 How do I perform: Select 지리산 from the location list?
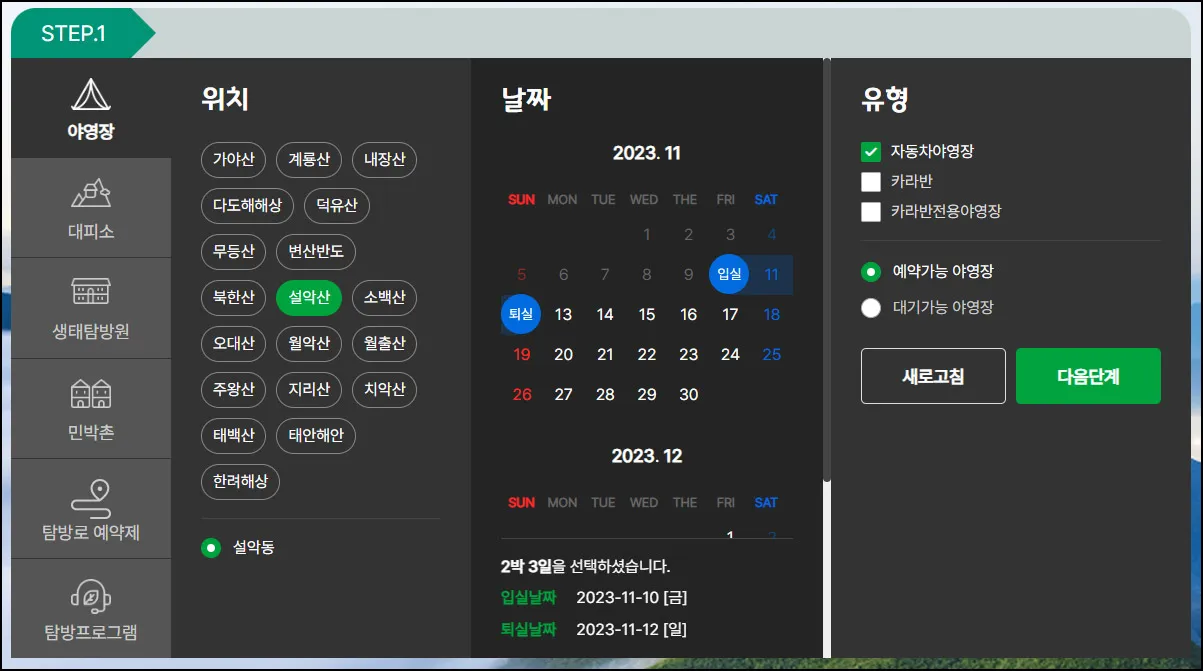(x=308, y=390)
